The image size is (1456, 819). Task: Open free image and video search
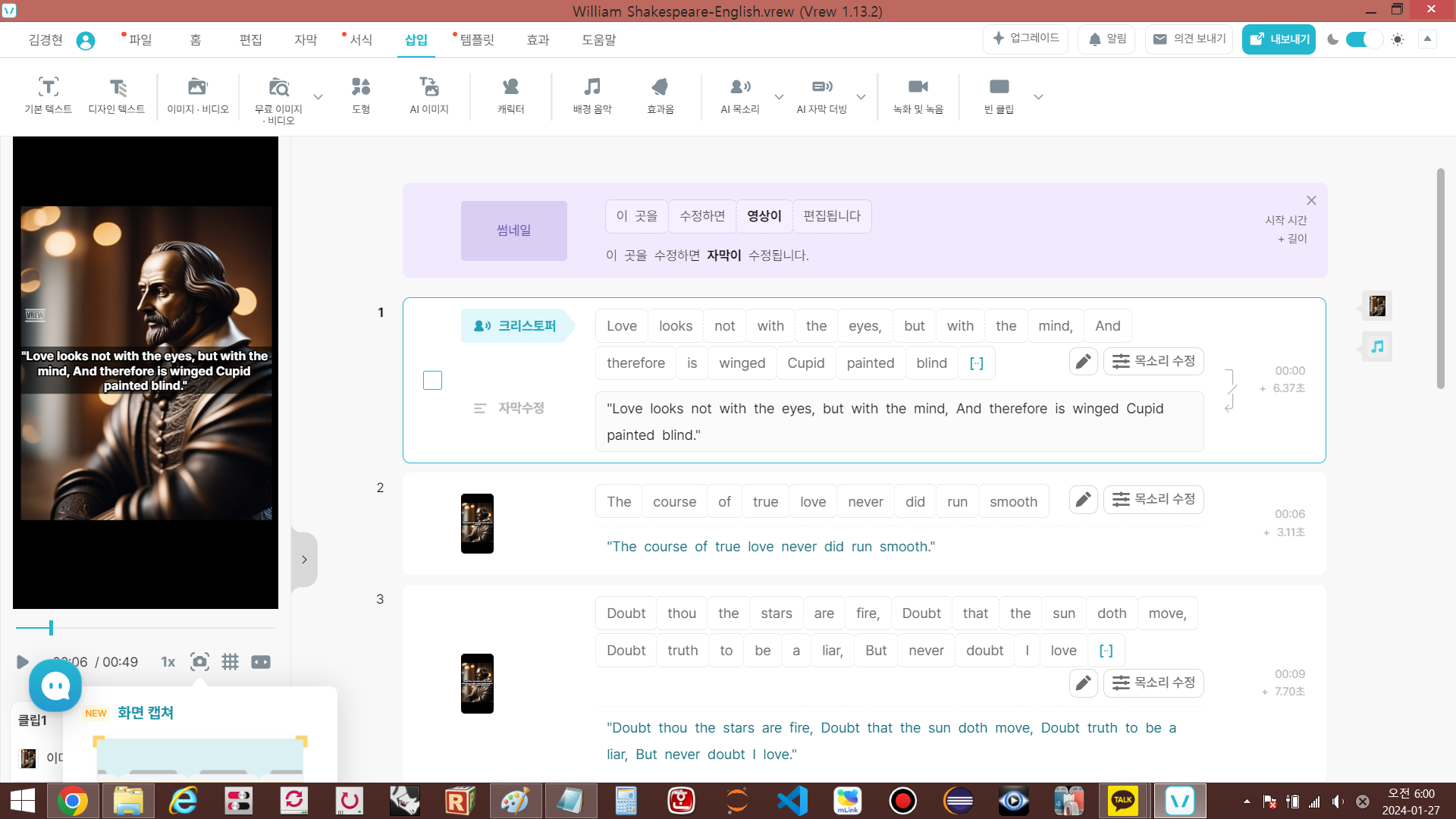point(278,99)
